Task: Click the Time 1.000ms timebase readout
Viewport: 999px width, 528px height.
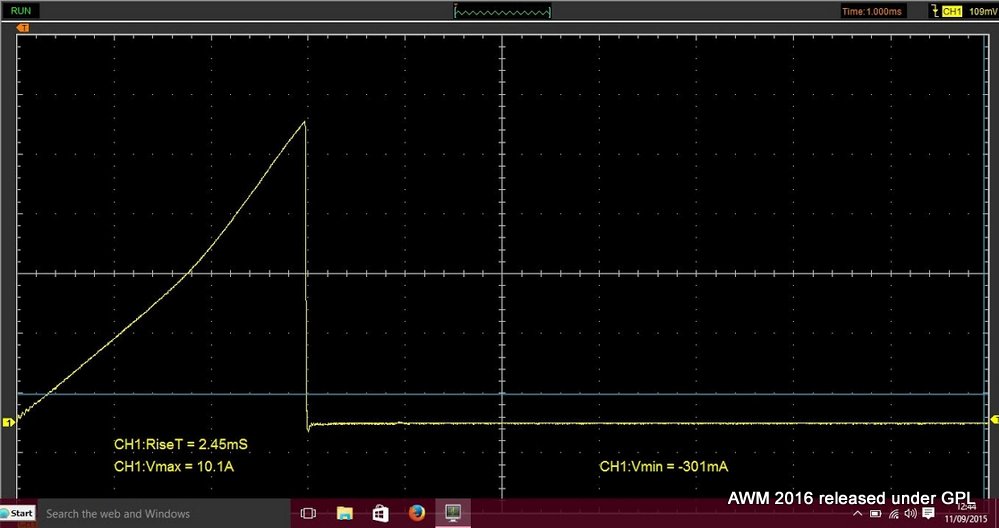Action: pyautogui.click(x=873, y=11)
